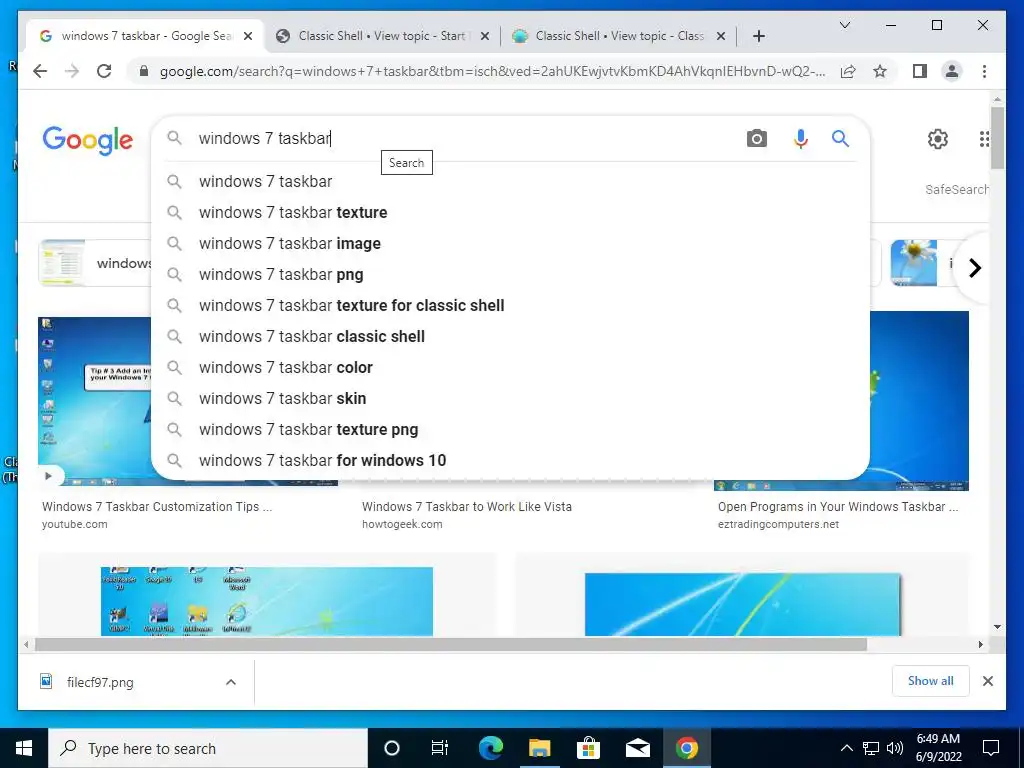Open network icon in system tray

click(x=871, y=748)
